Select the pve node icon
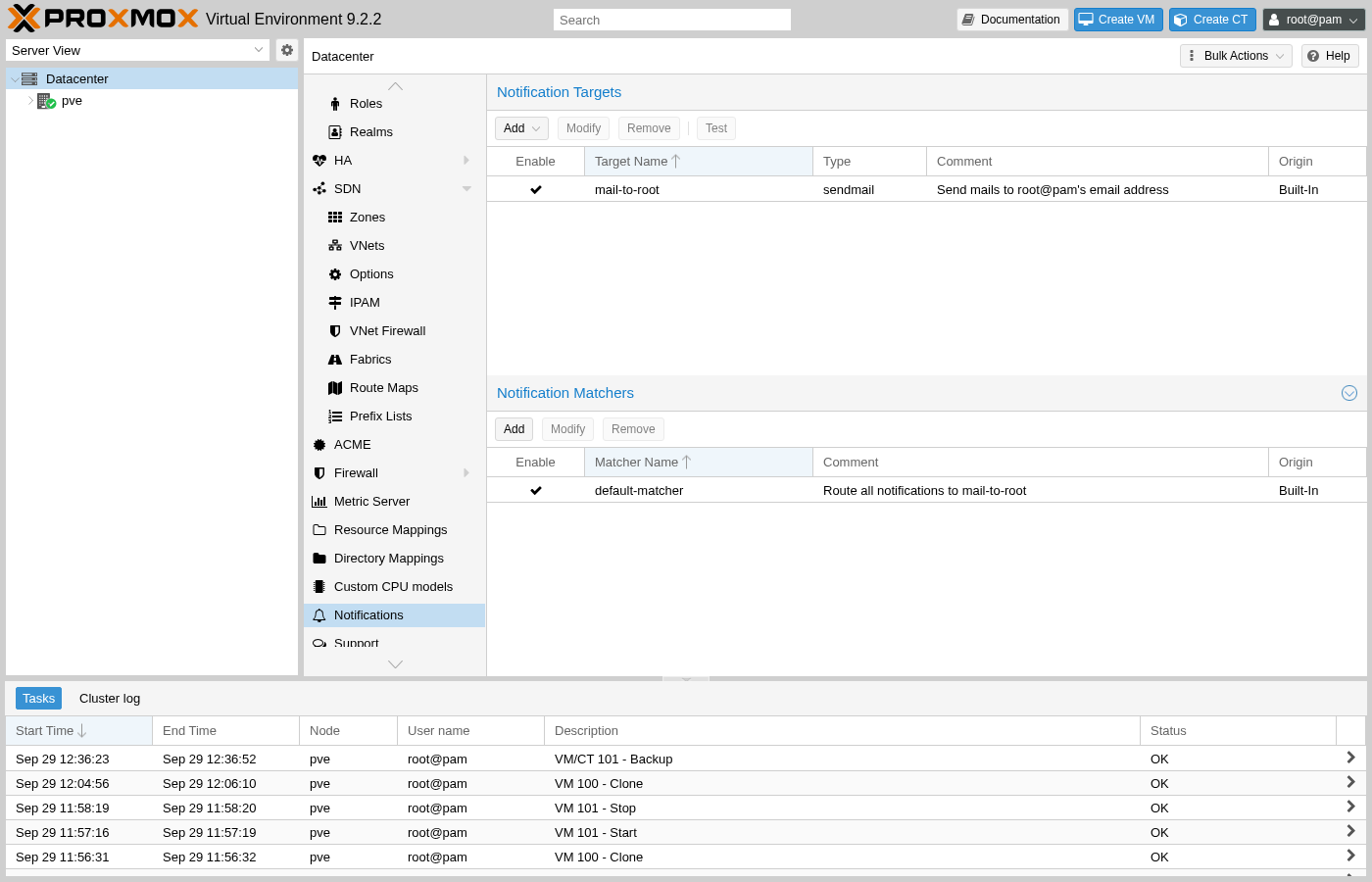The height and width of the screenshot is (882, 1372). click(x=46, y=101)
